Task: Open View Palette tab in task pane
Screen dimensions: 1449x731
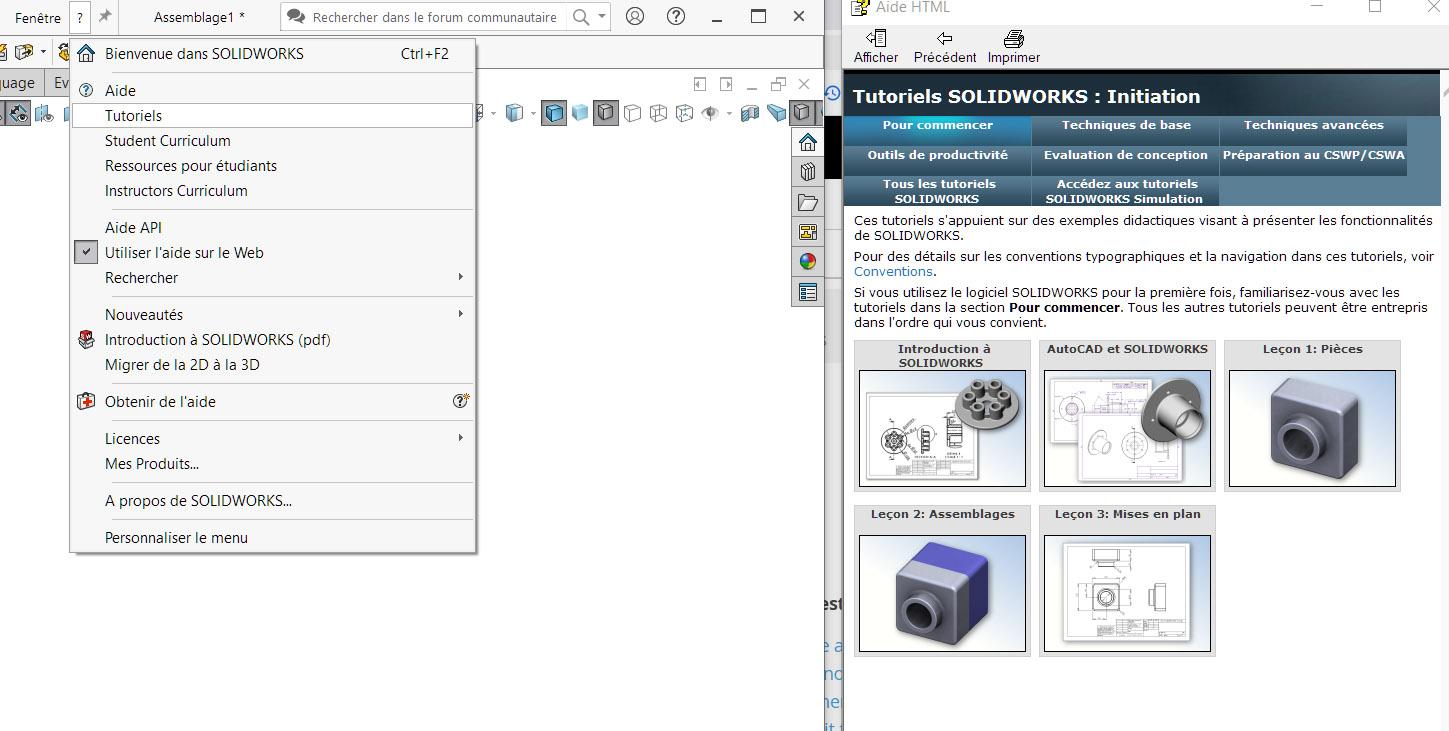Action: (808, 232)
